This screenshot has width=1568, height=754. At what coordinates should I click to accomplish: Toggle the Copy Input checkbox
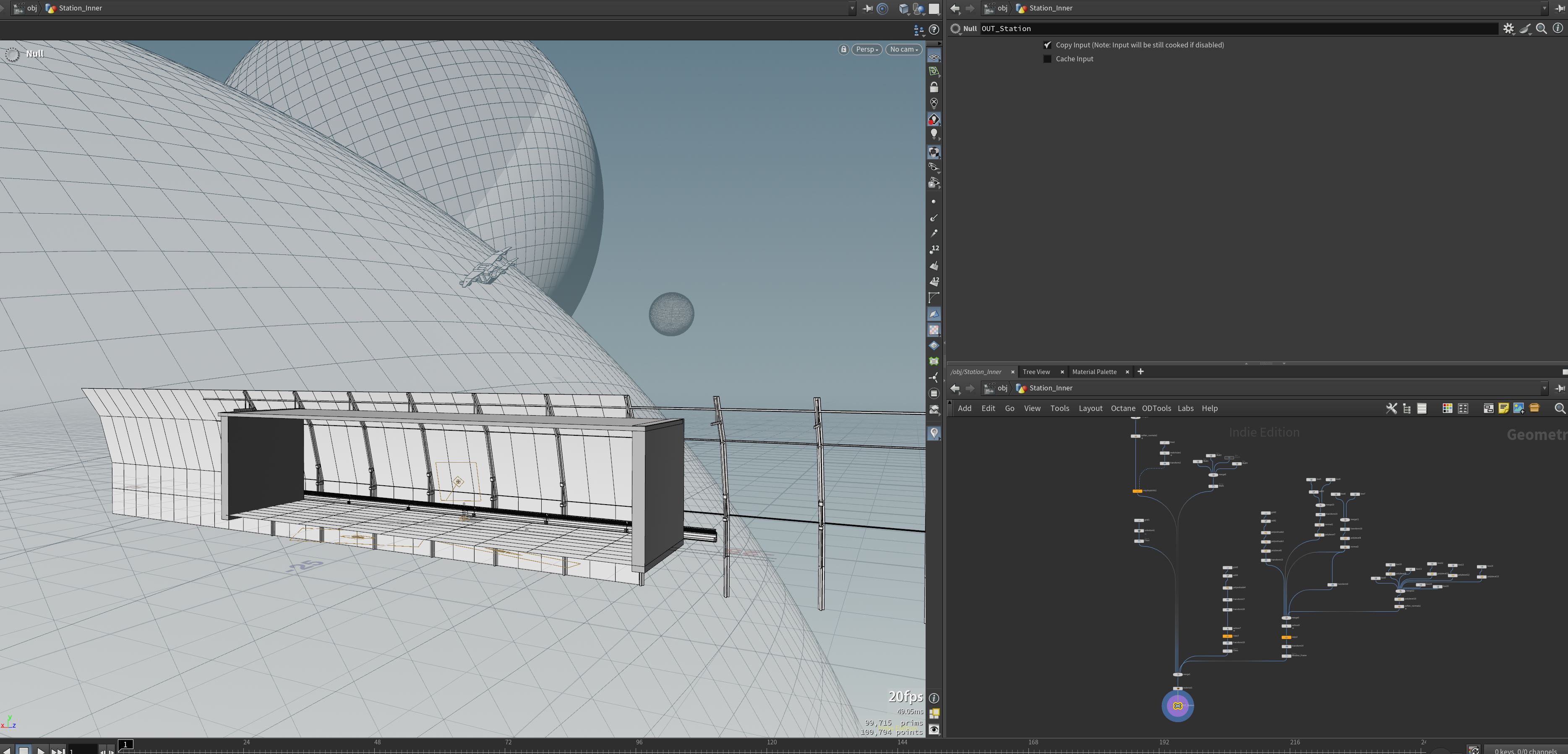click(1047, 45)
